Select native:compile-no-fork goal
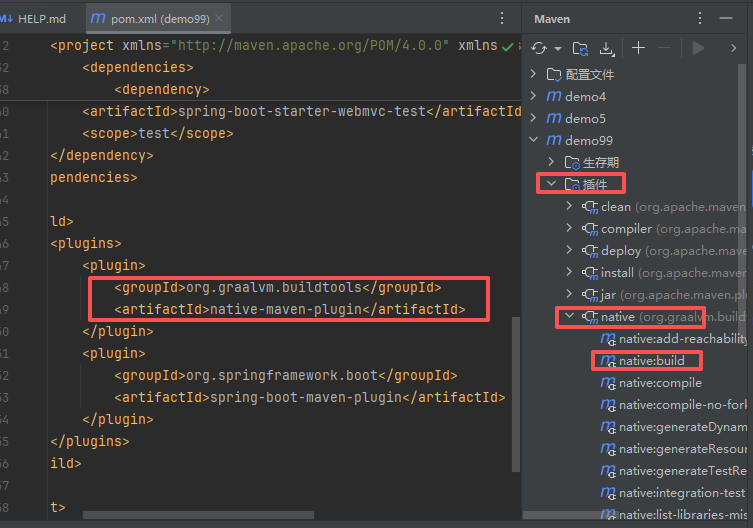Viewport: 753px width, 528px height. (674, 405)
